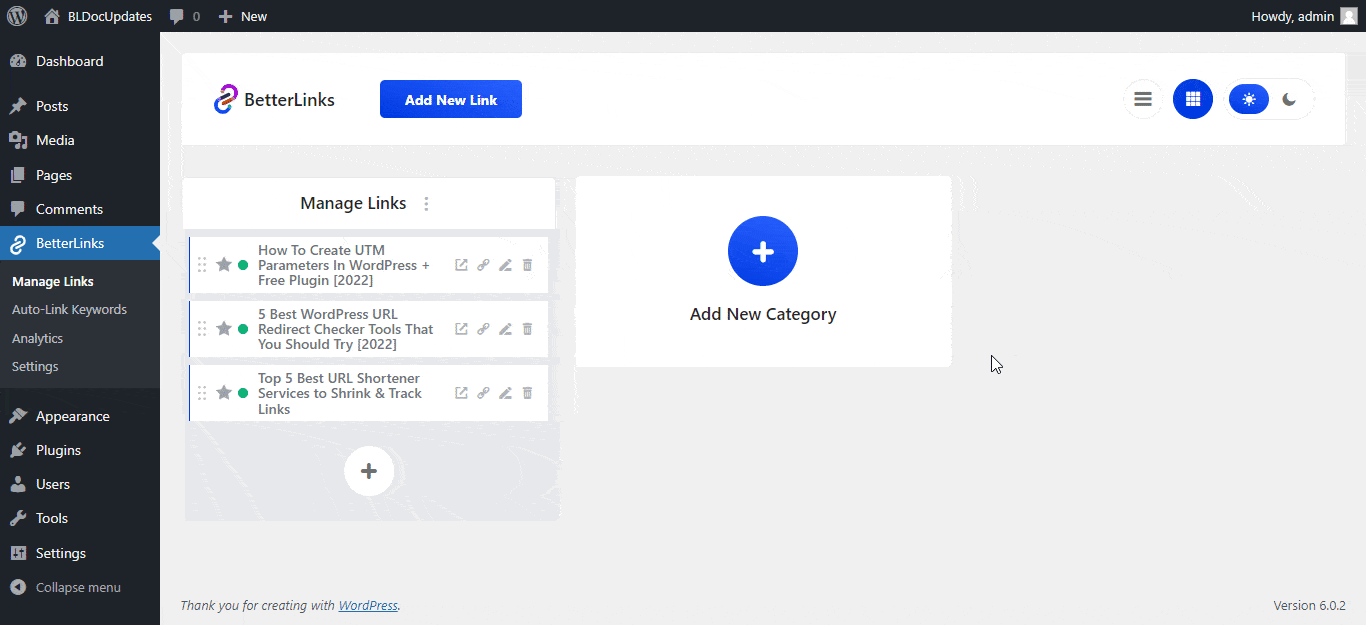
Task: Open the Analytics page from the BetterLinks menu
Action: point(37,338)
